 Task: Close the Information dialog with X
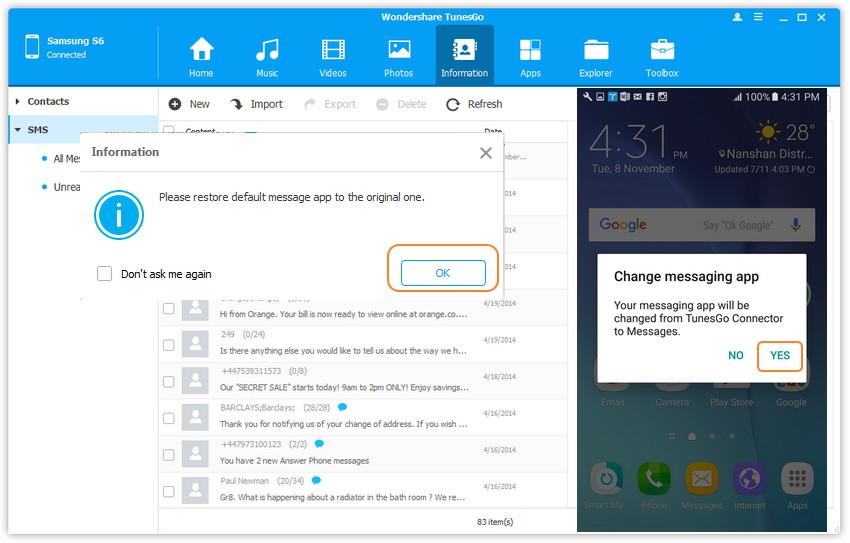486,153
